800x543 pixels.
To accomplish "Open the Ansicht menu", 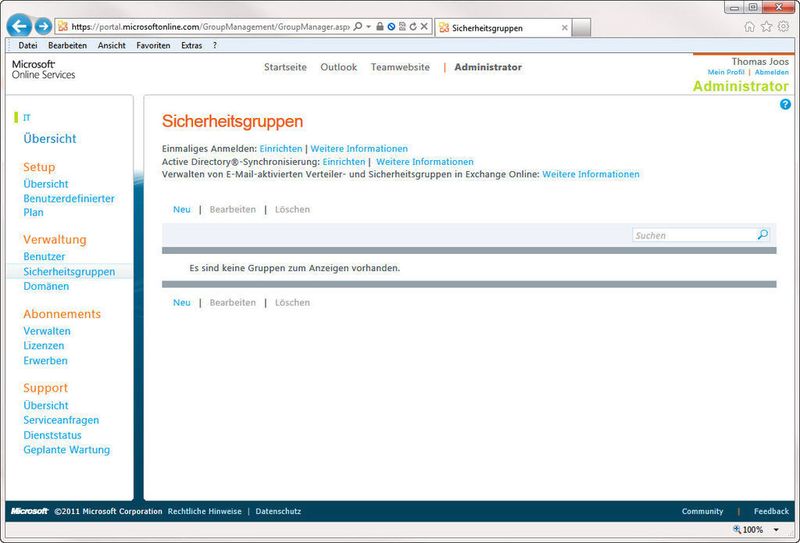I will [112, 45].
